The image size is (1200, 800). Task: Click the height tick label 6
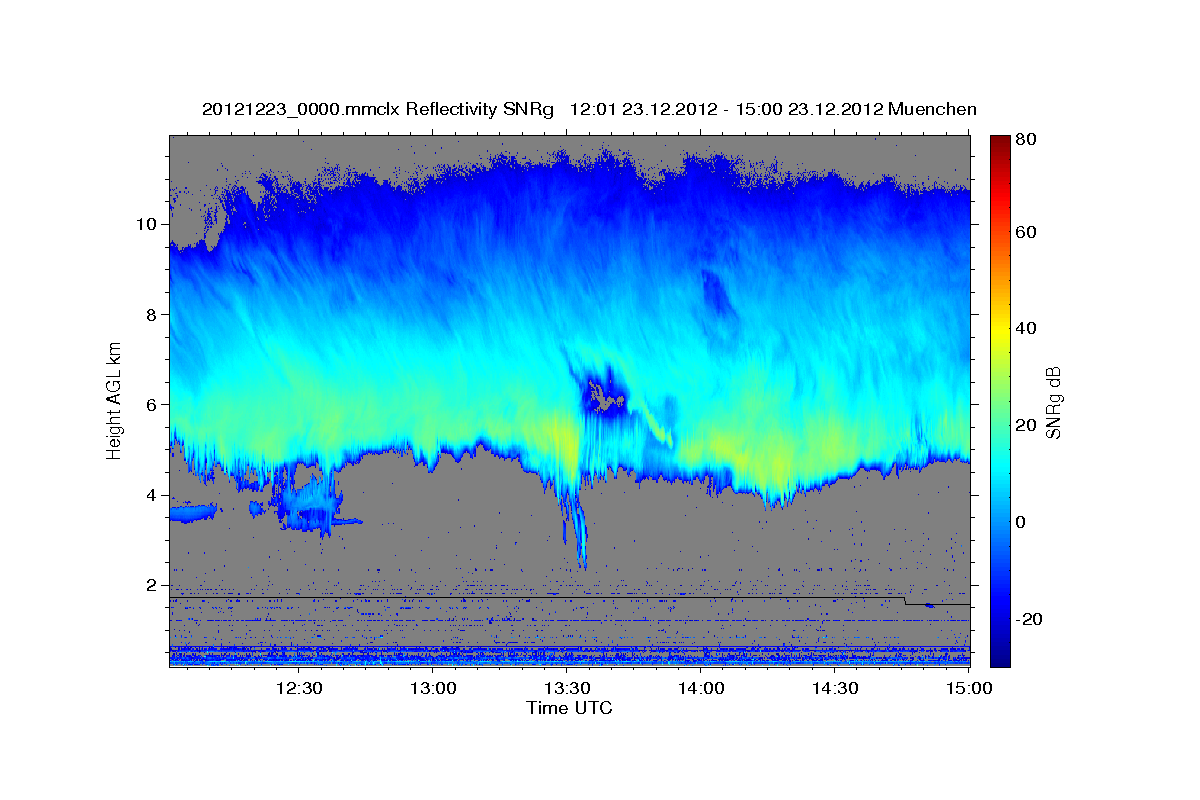pyautogui.click(x=153, y=404)
